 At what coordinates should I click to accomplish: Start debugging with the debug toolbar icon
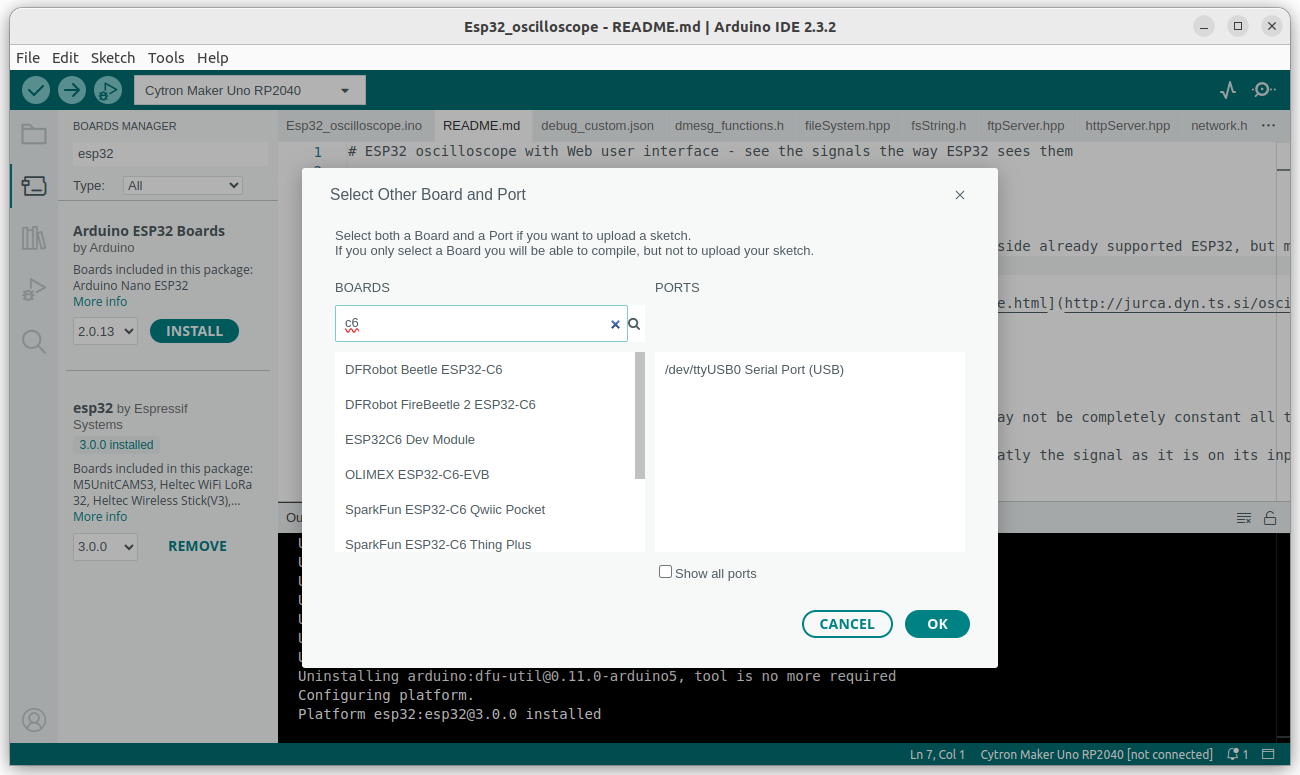(x=107, y=90)
